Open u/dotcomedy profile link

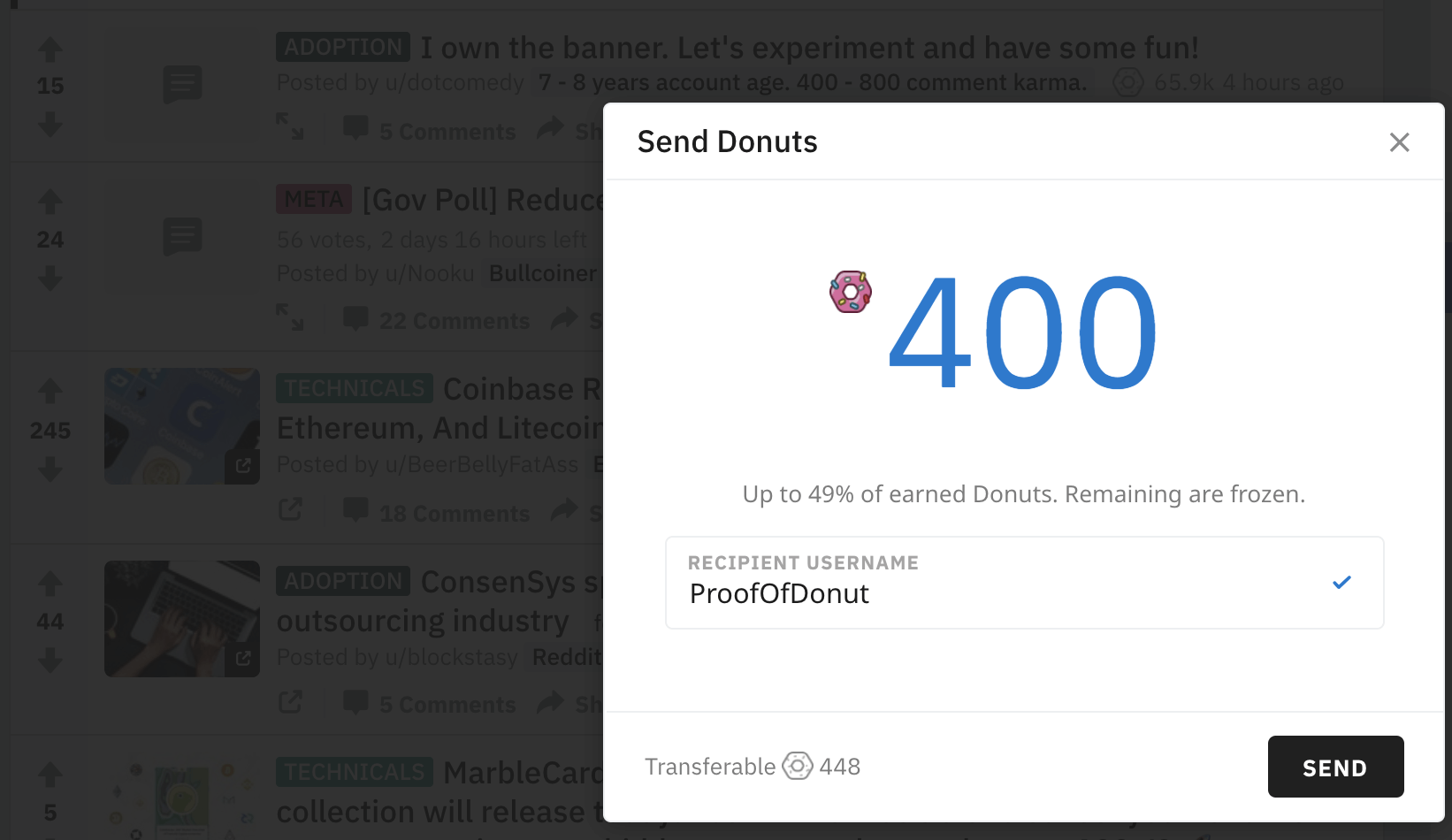(455, 82)
